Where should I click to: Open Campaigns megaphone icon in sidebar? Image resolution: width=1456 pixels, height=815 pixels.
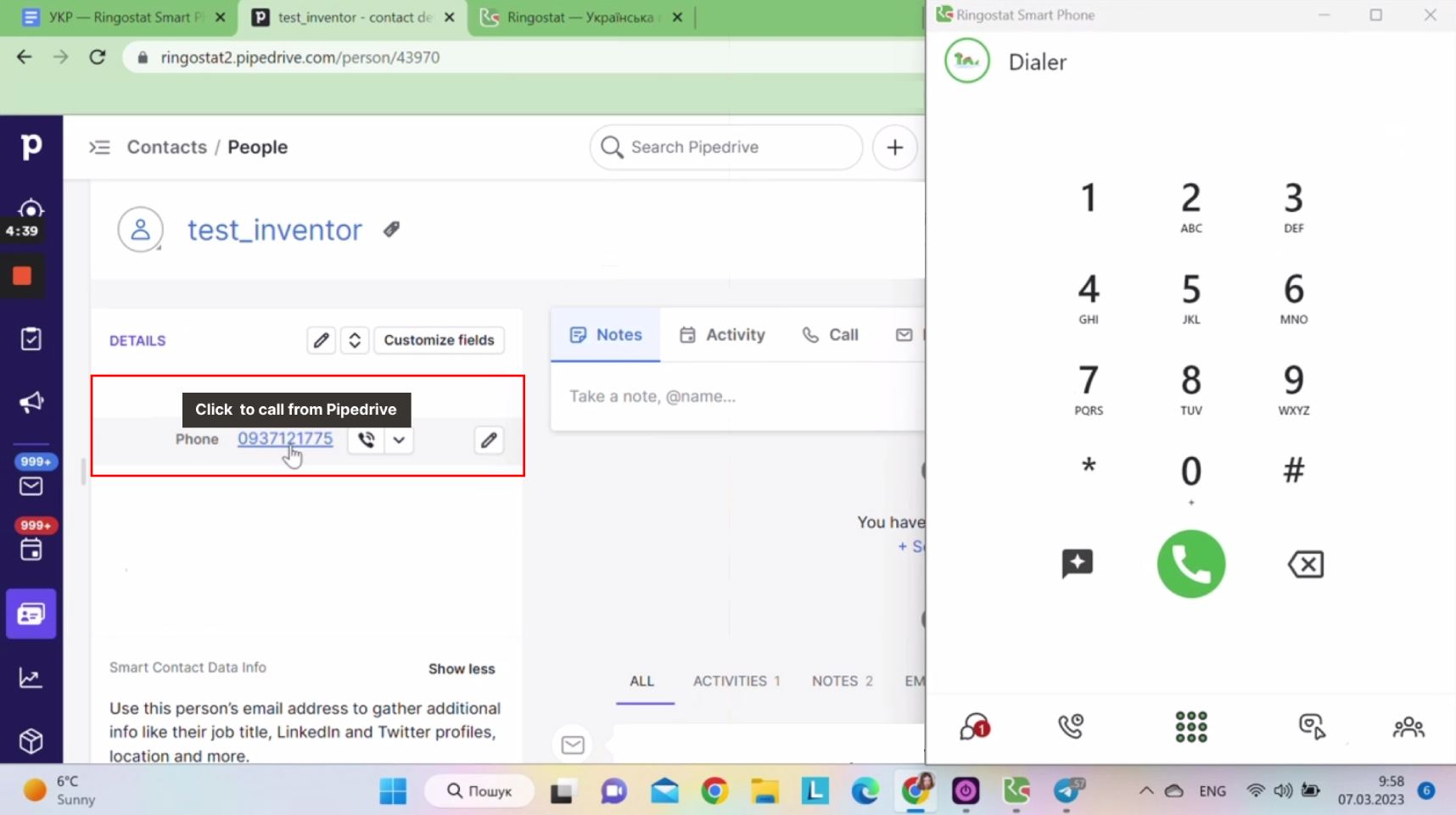(31, 402)
